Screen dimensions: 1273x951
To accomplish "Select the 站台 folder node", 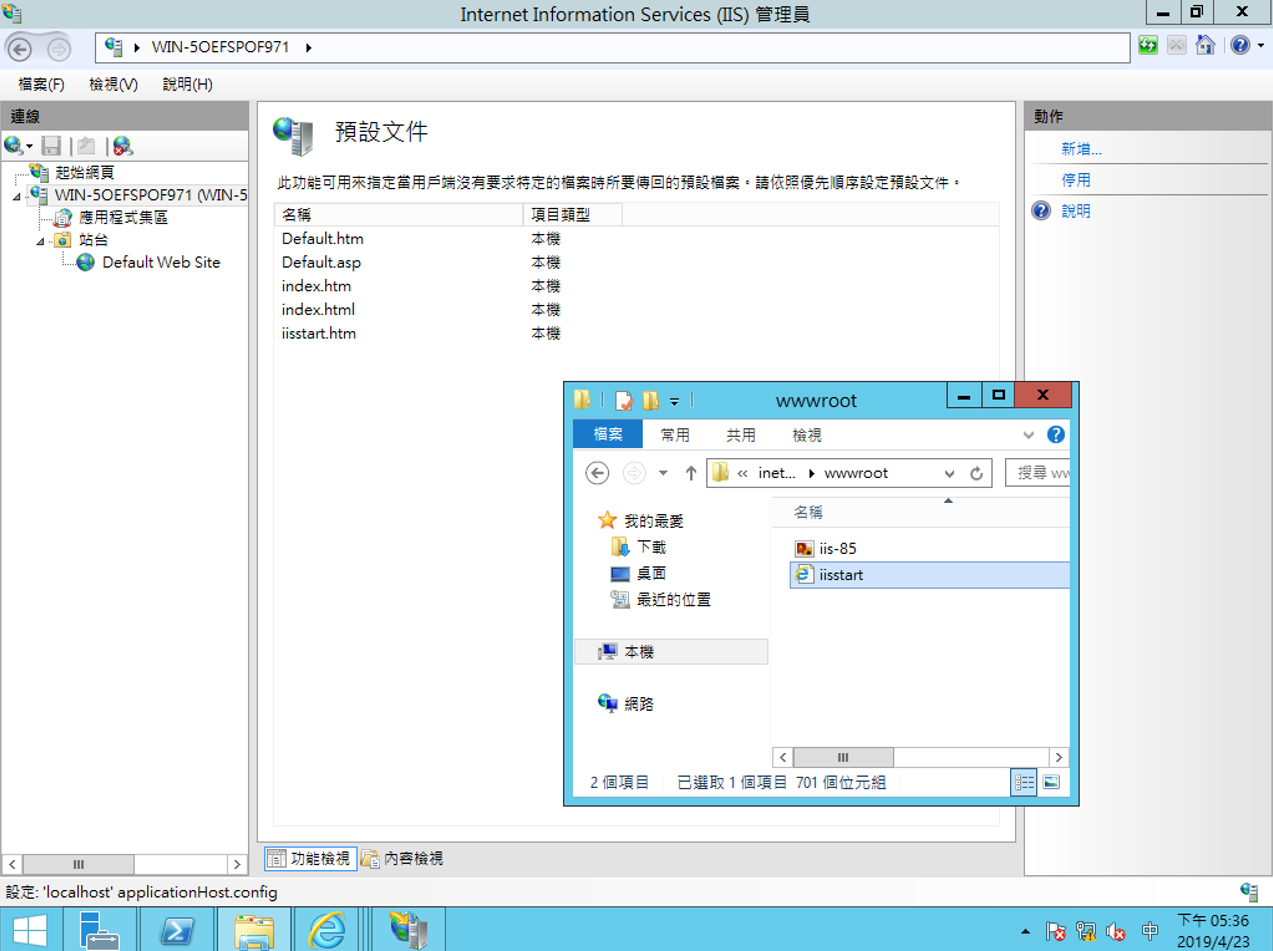I will [x=93, y=240].
